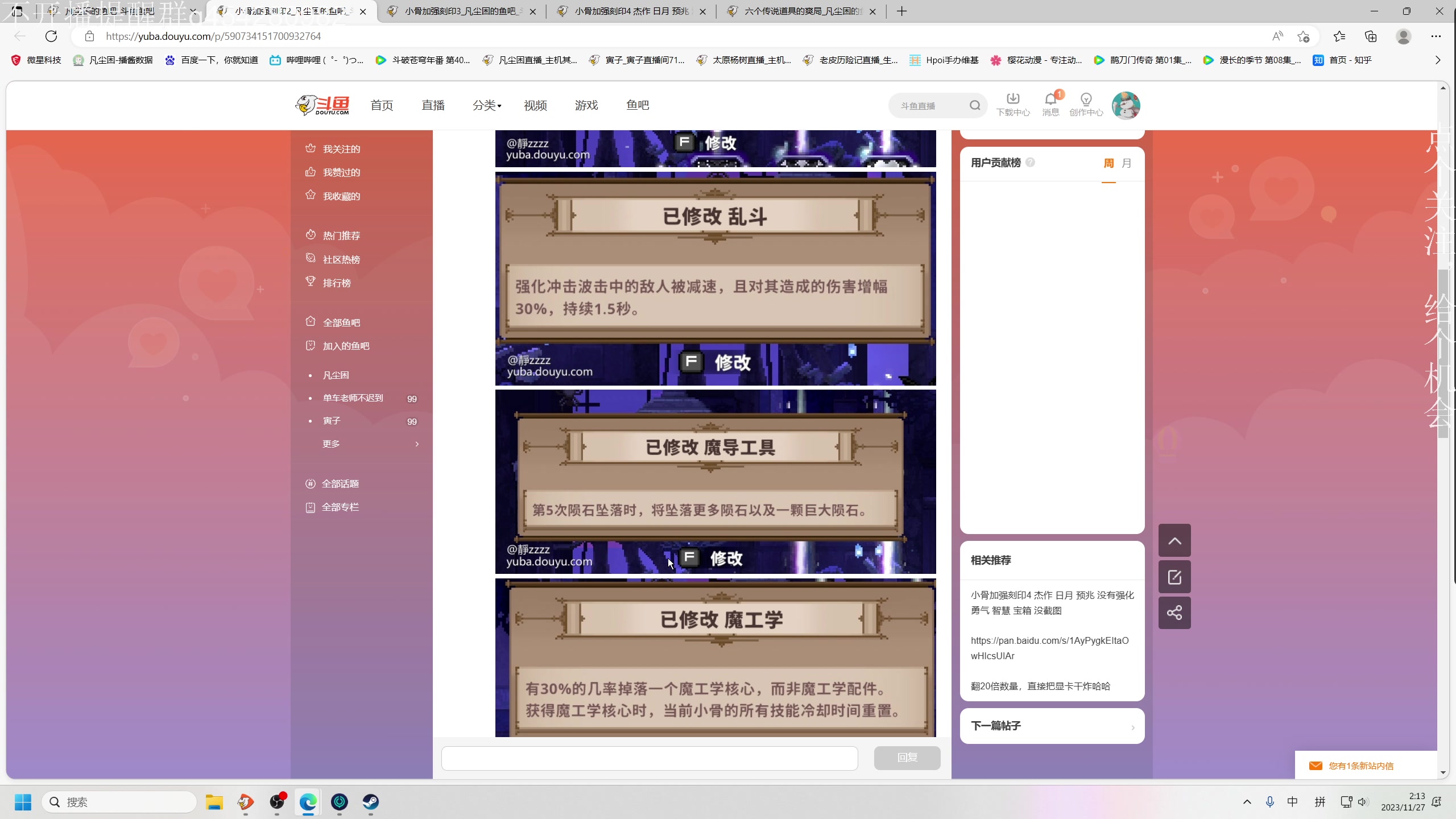This screenshot has height=819, width=1456.
Task: Open 社区热榜 in the sidebar
Action: tap(341, 259)
